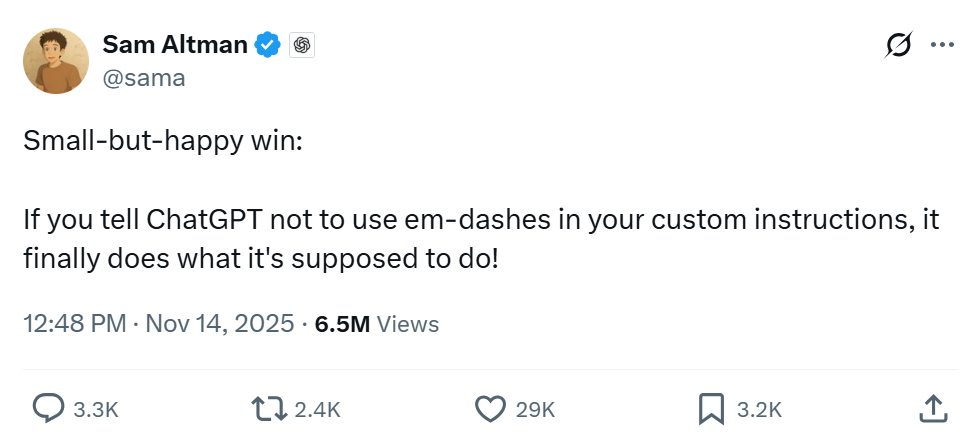Open the @sama handle link

tap(144, 78)
